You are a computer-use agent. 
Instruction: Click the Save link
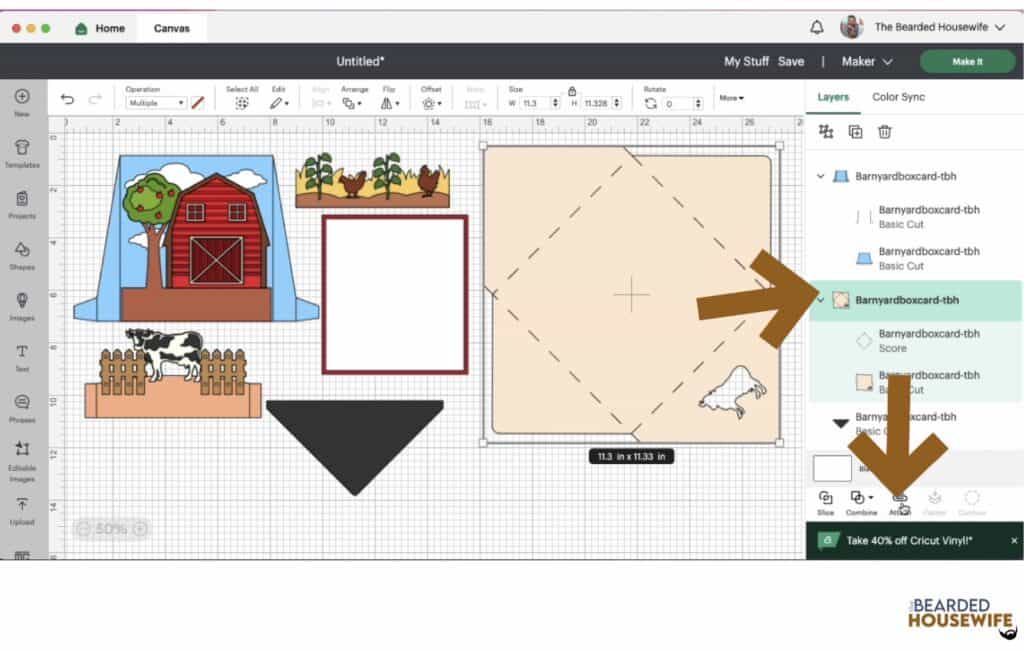[790, 61]
